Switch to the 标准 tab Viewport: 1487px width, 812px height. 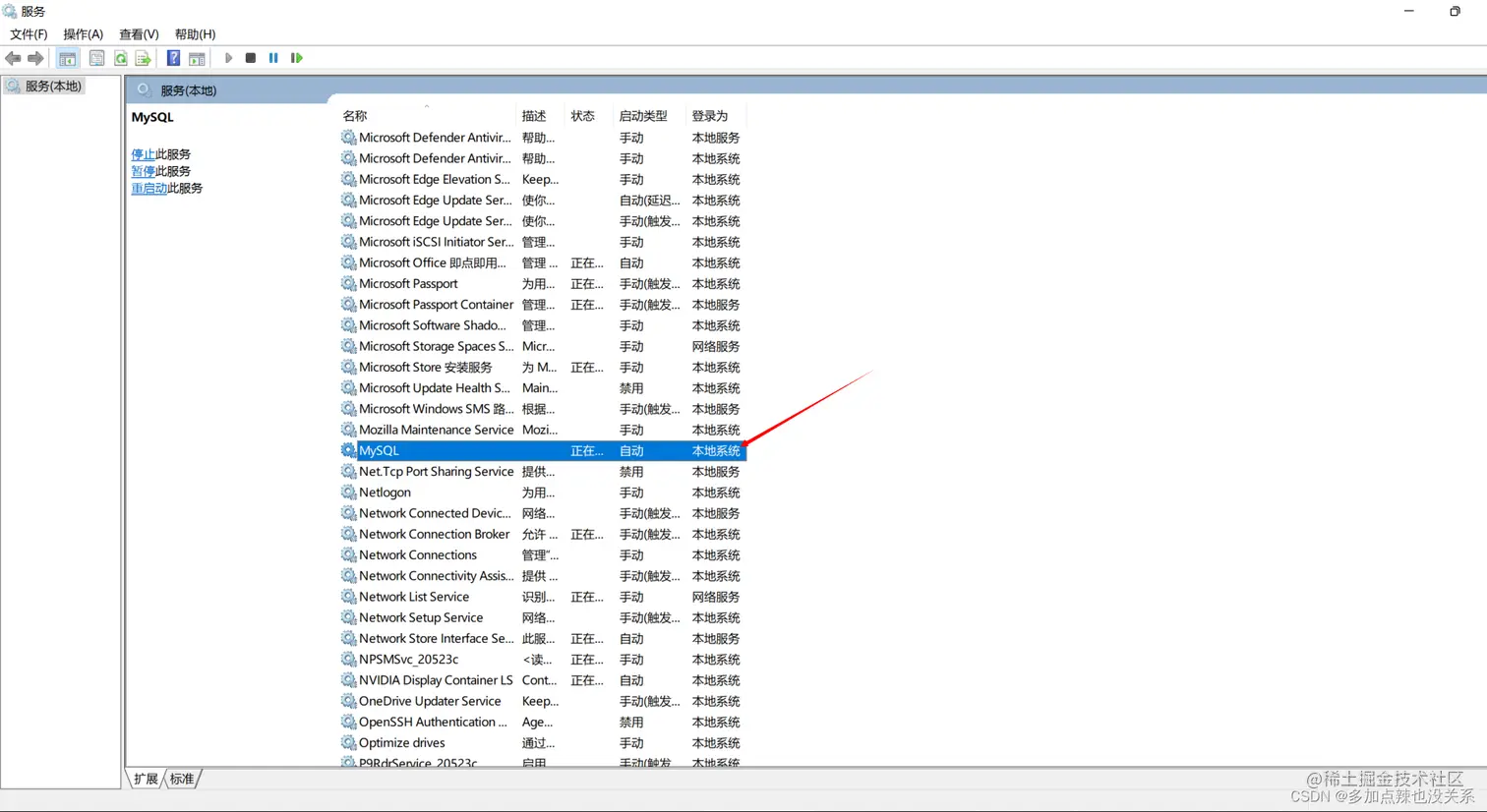pos(182,779)
